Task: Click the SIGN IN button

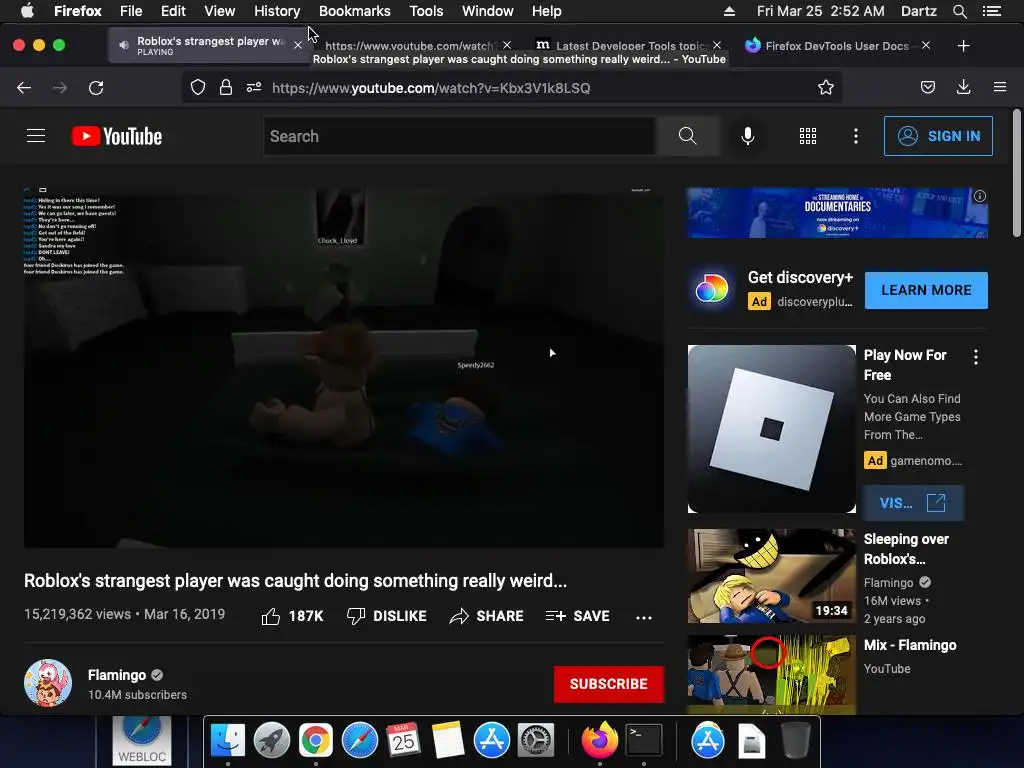Action: coord(938,136)
